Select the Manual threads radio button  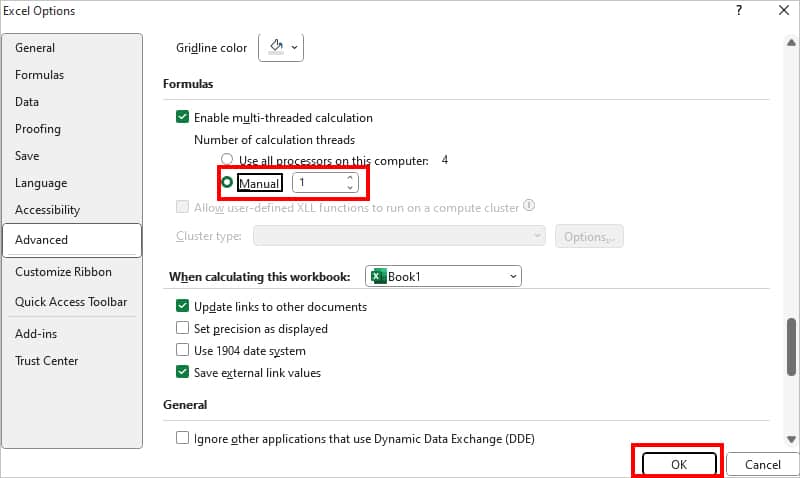(x=227, y=183)
